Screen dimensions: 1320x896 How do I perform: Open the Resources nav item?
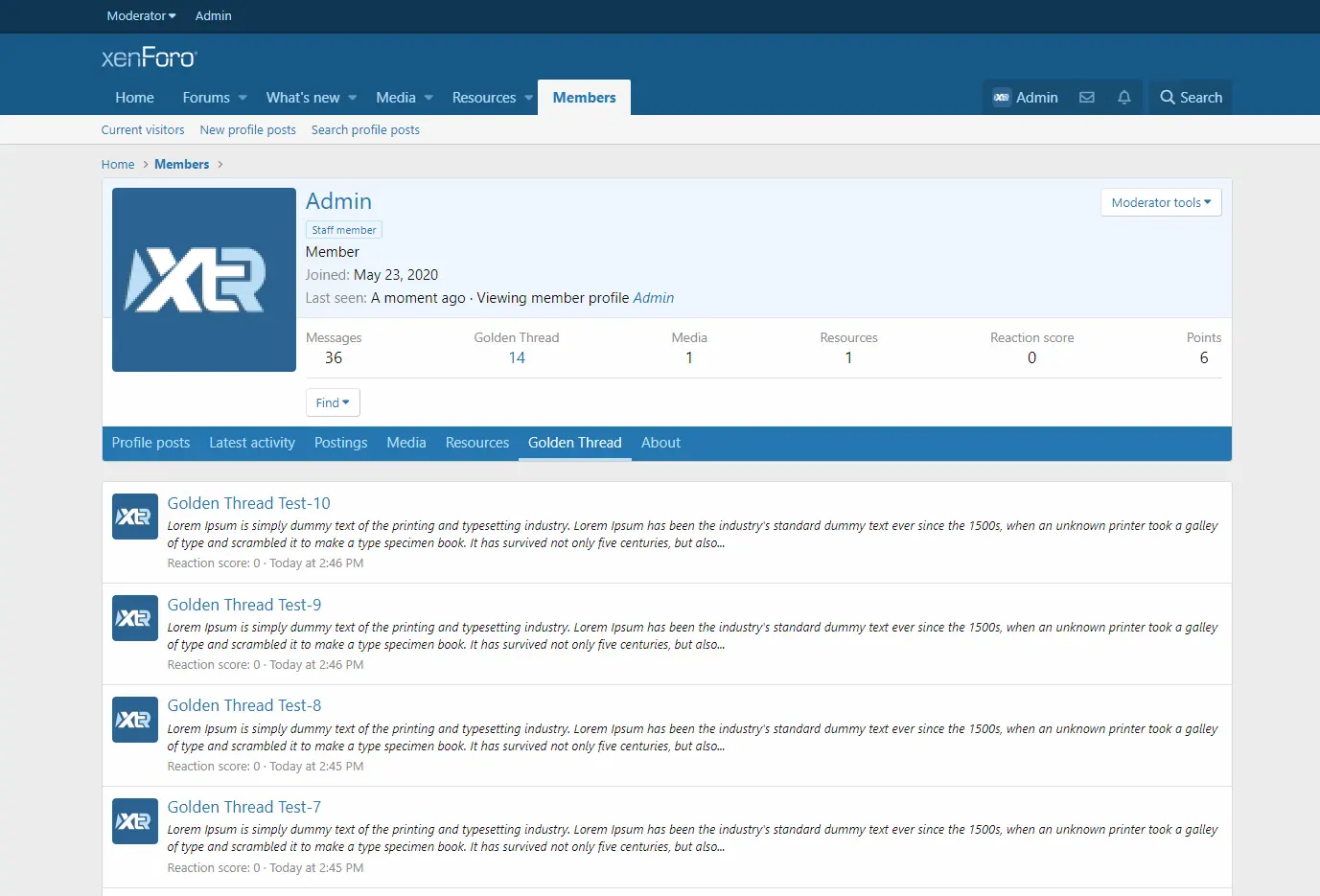pyautogui.click(x=484, y=98)
